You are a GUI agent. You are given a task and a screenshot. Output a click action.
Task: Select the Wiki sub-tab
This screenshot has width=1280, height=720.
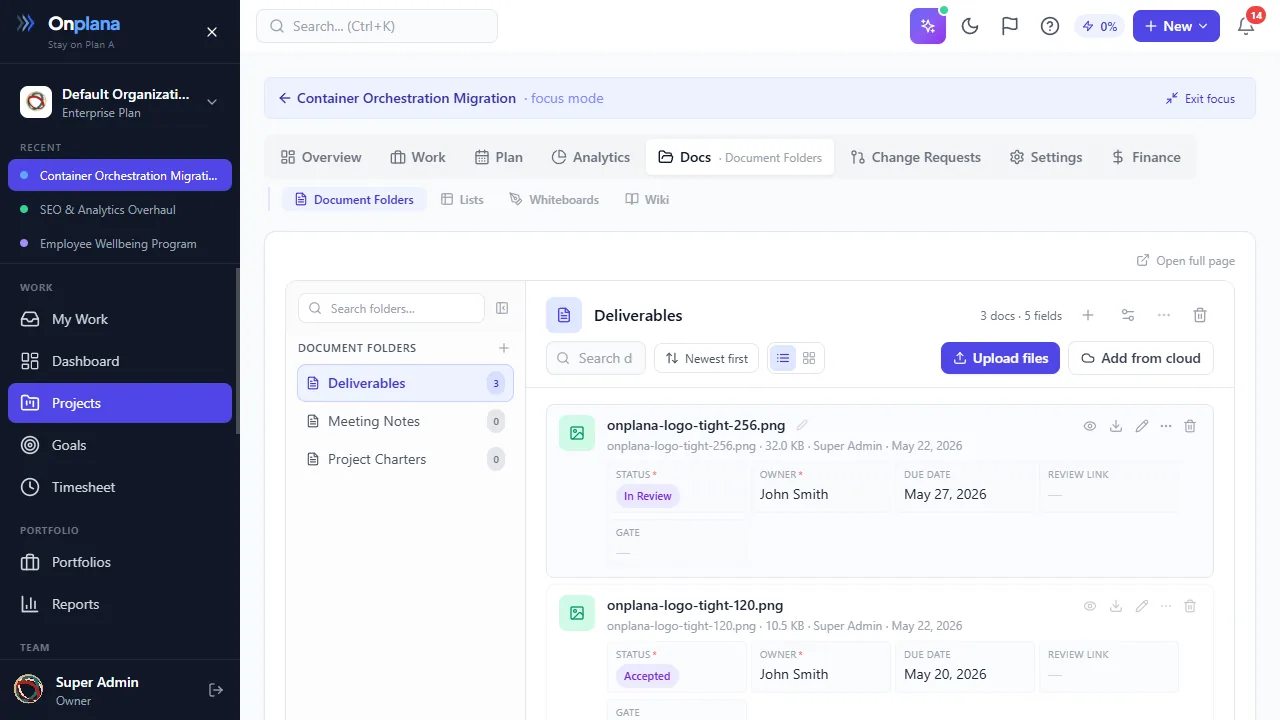click(x=647, y=200)
